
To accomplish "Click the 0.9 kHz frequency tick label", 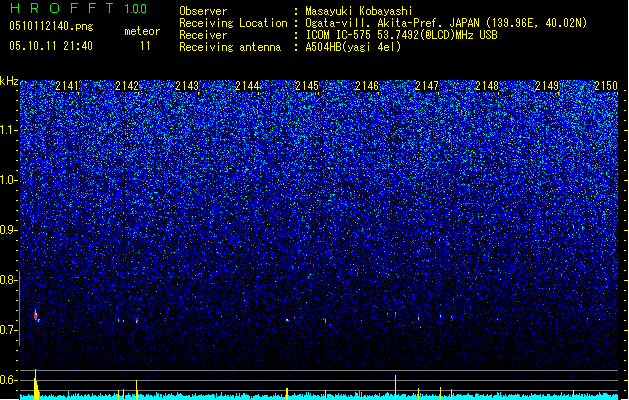I will [8, 230].
